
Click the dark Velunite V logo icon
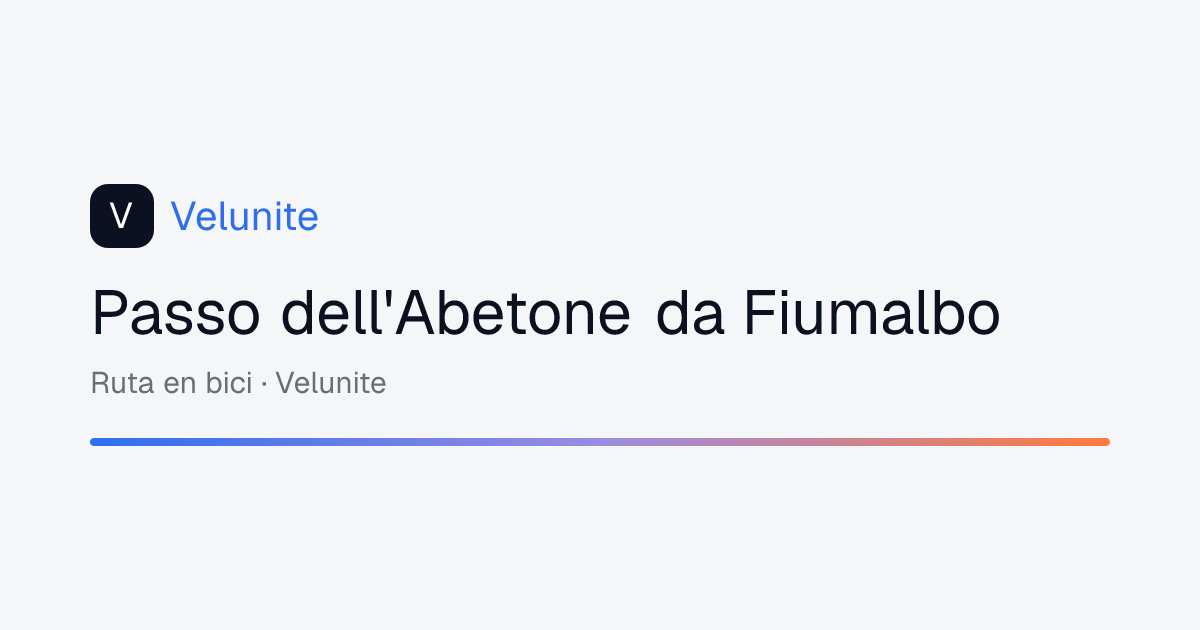pos(122,216)
